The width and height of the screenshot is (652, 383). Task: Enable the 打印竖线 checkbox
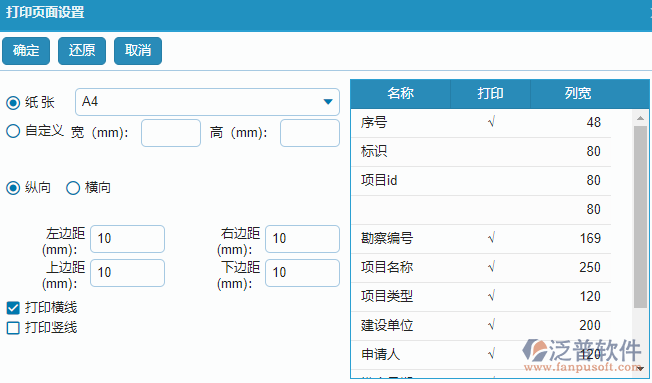click(x=13, y=328)
